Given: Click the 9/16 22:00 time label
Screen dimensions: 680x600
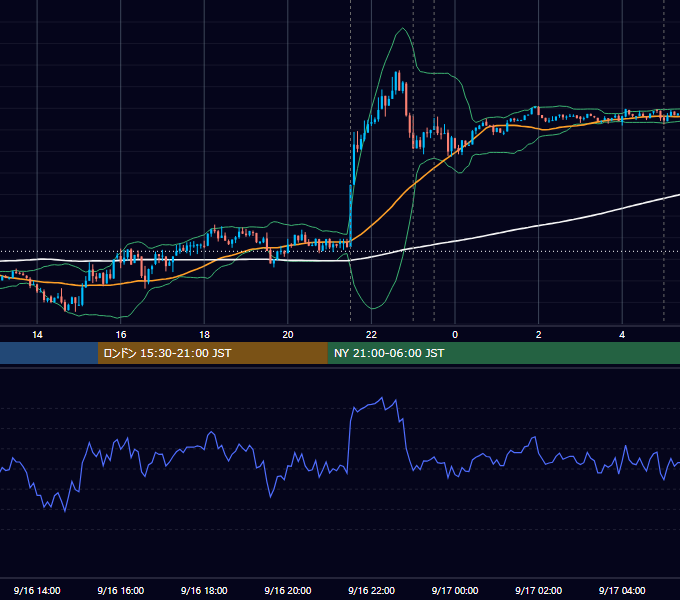Looking at the screenshot, I should 371,590.
